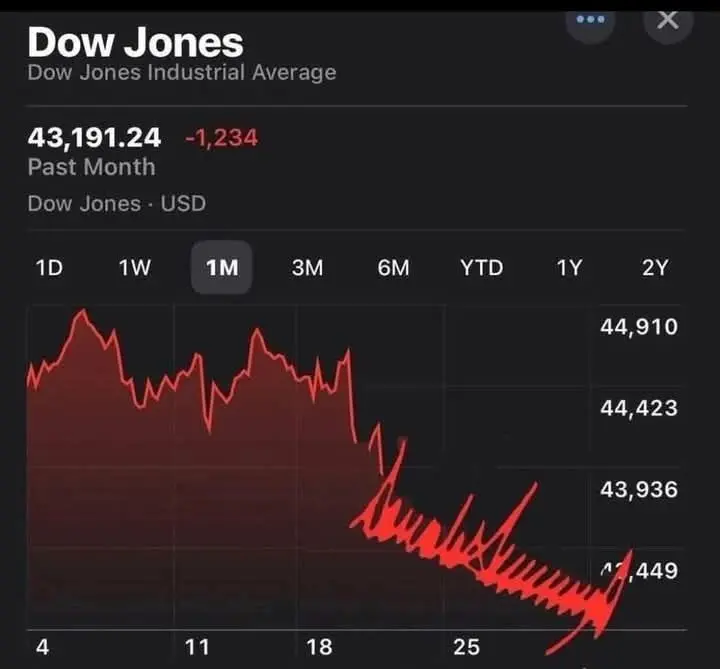
Task: Tap date marker 25 on the timeline
Action: pyautogui.click(x=467, y=647)
